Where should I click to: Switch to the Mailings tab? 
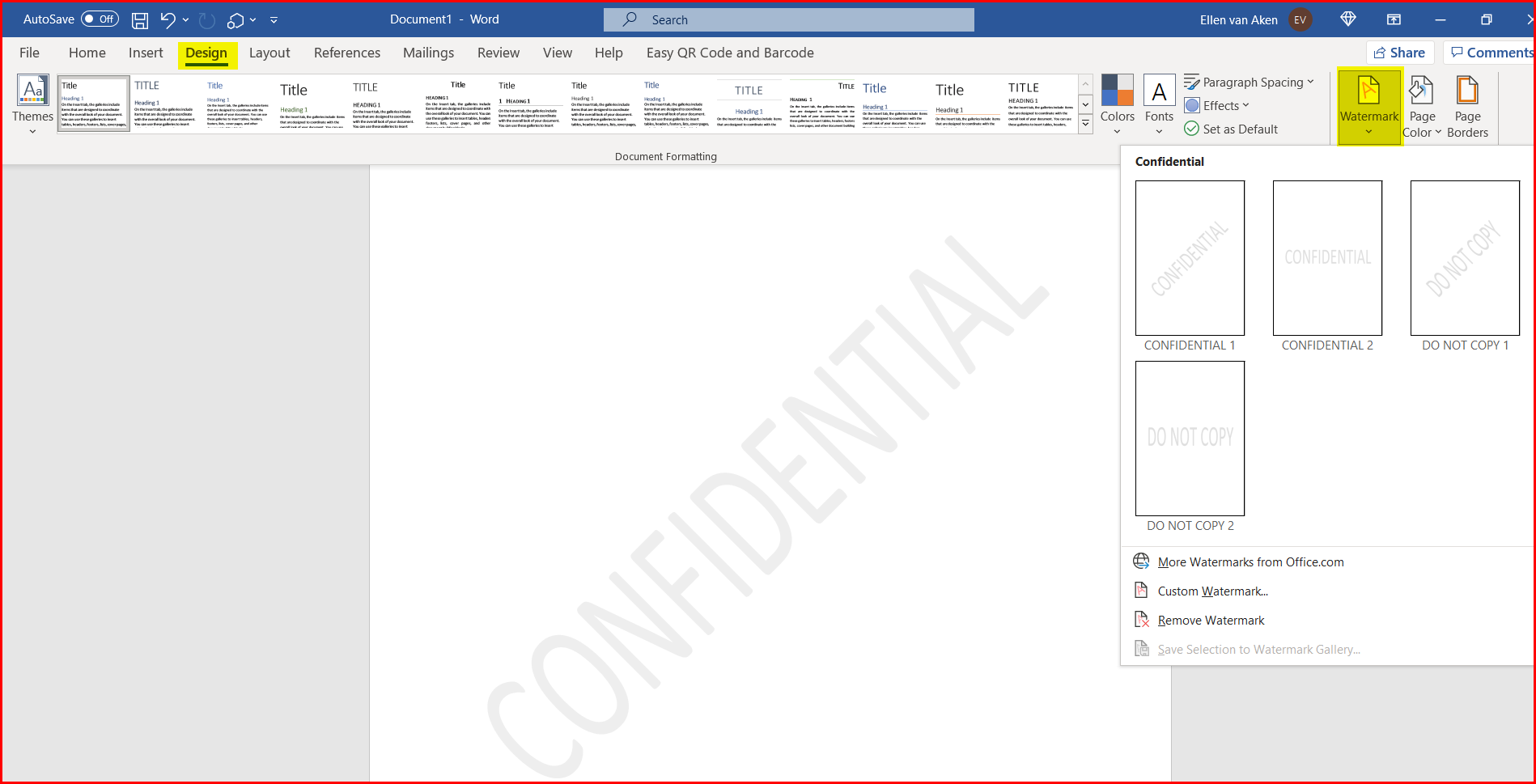point(428,53)
